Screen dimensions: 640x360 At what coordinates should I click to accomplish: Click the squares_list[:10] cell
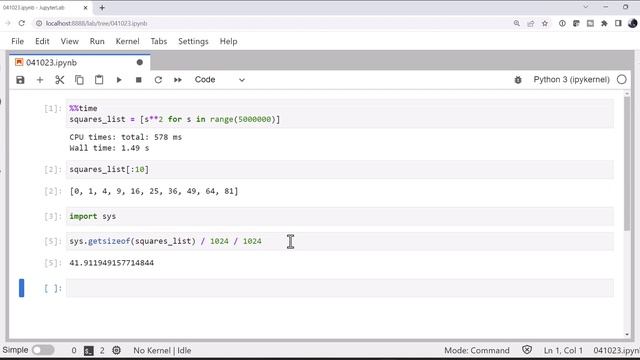(x=340, y=169)
